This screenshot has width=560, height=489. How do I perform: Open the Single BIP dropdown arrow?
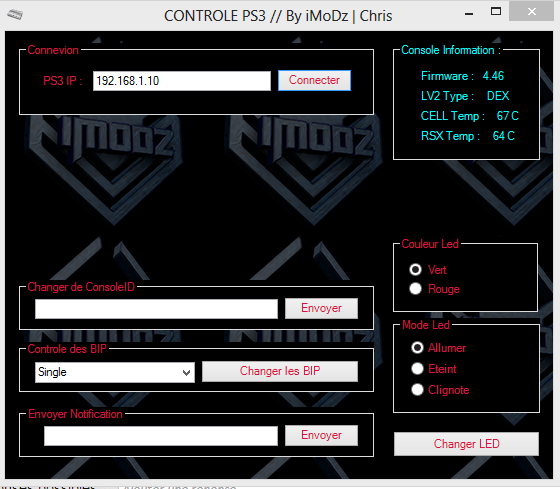pos(186,373)
